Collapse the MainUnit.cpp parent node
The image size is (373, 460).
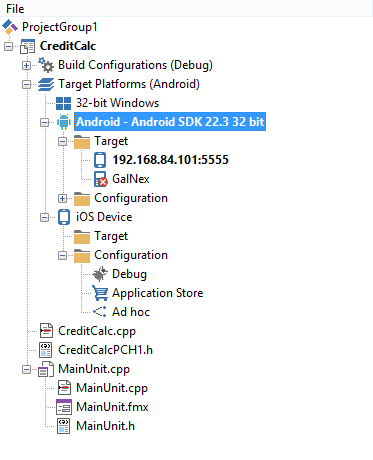click(x=26, y=369)
